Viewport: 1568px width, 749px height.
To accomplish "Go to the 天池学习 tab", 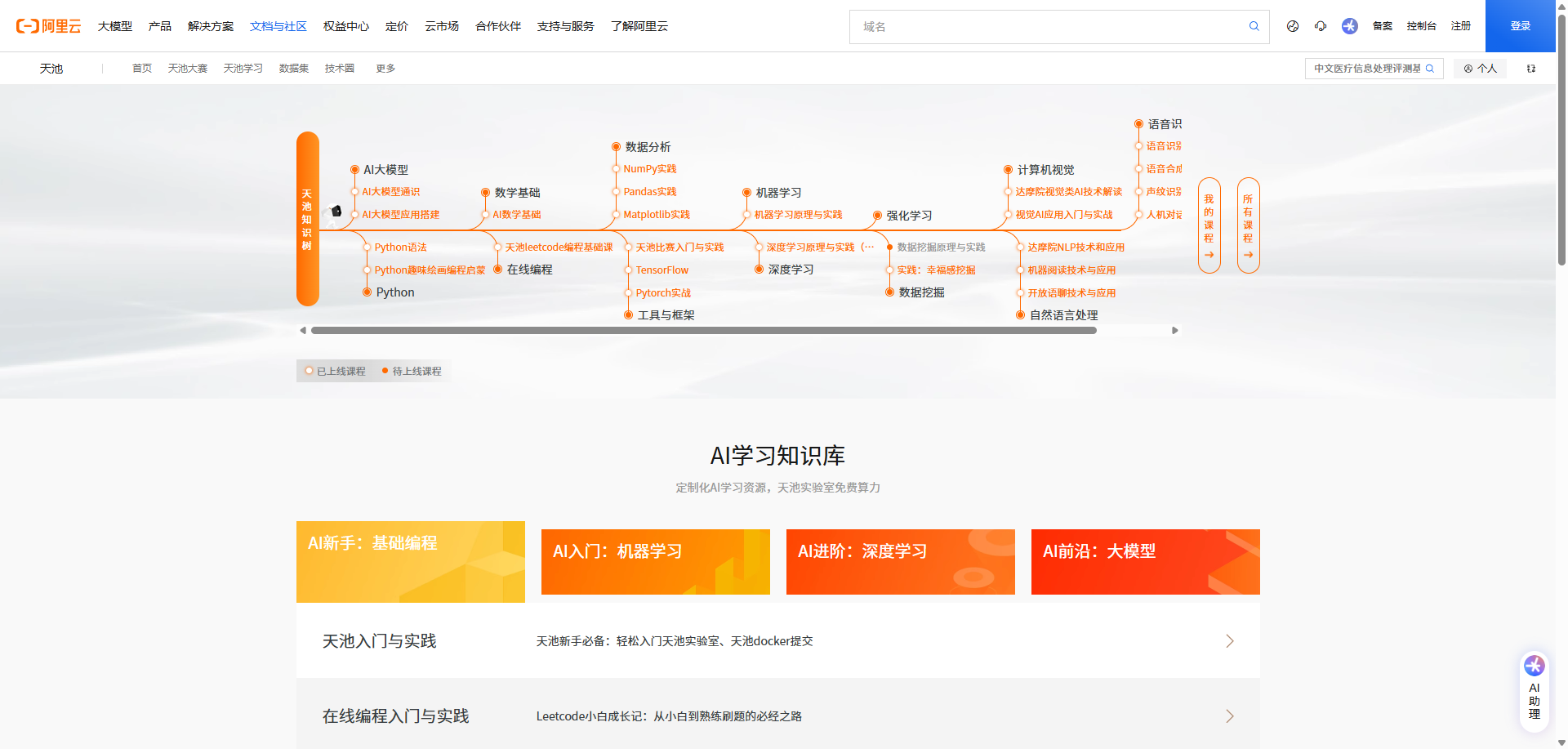I will [x=243, y=69].
